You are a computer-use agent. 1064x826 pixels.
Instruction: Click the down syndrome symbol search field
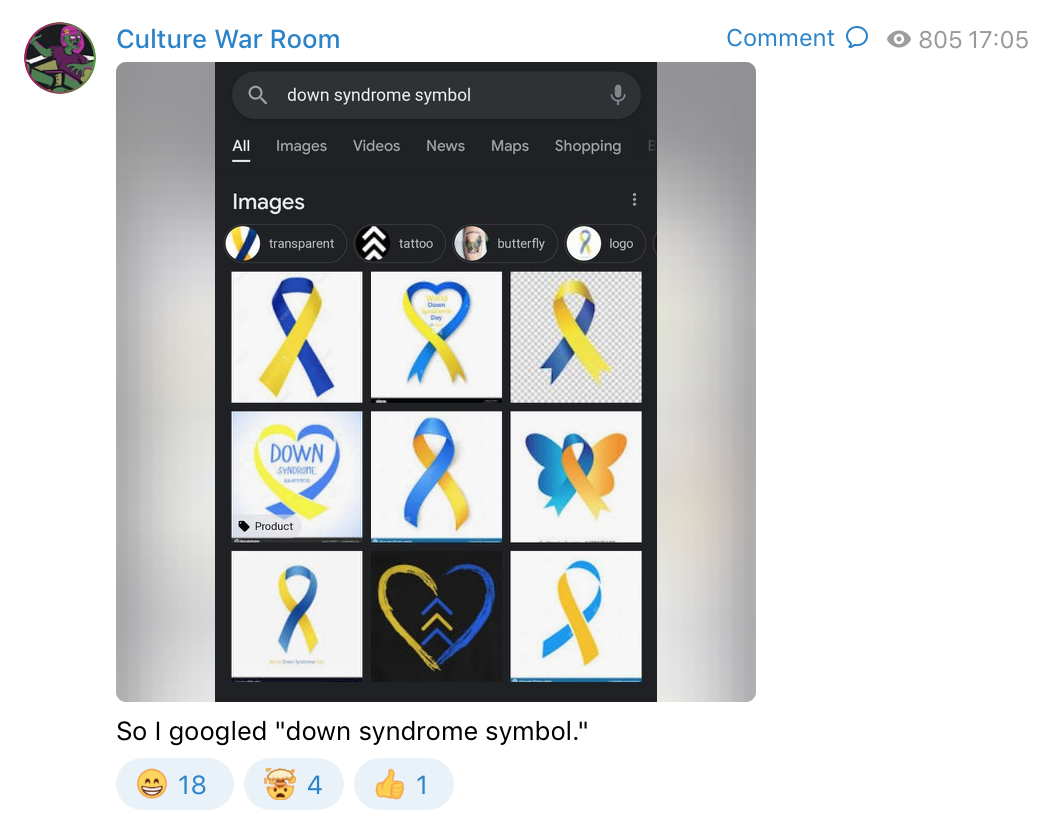[436, 95]
